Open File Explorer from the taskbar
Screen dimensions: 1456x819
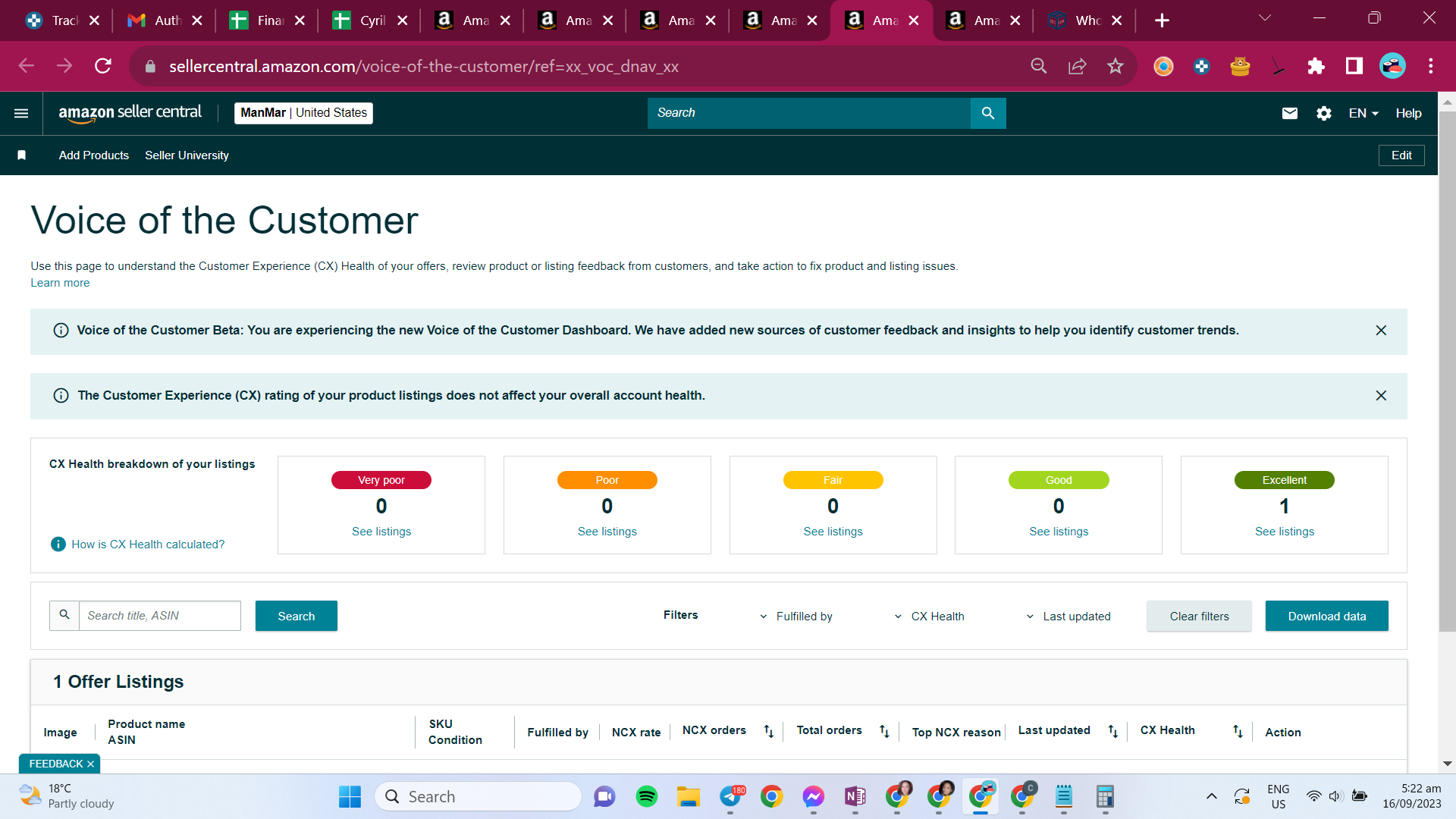pyautogui.click(x=689, y=796)
